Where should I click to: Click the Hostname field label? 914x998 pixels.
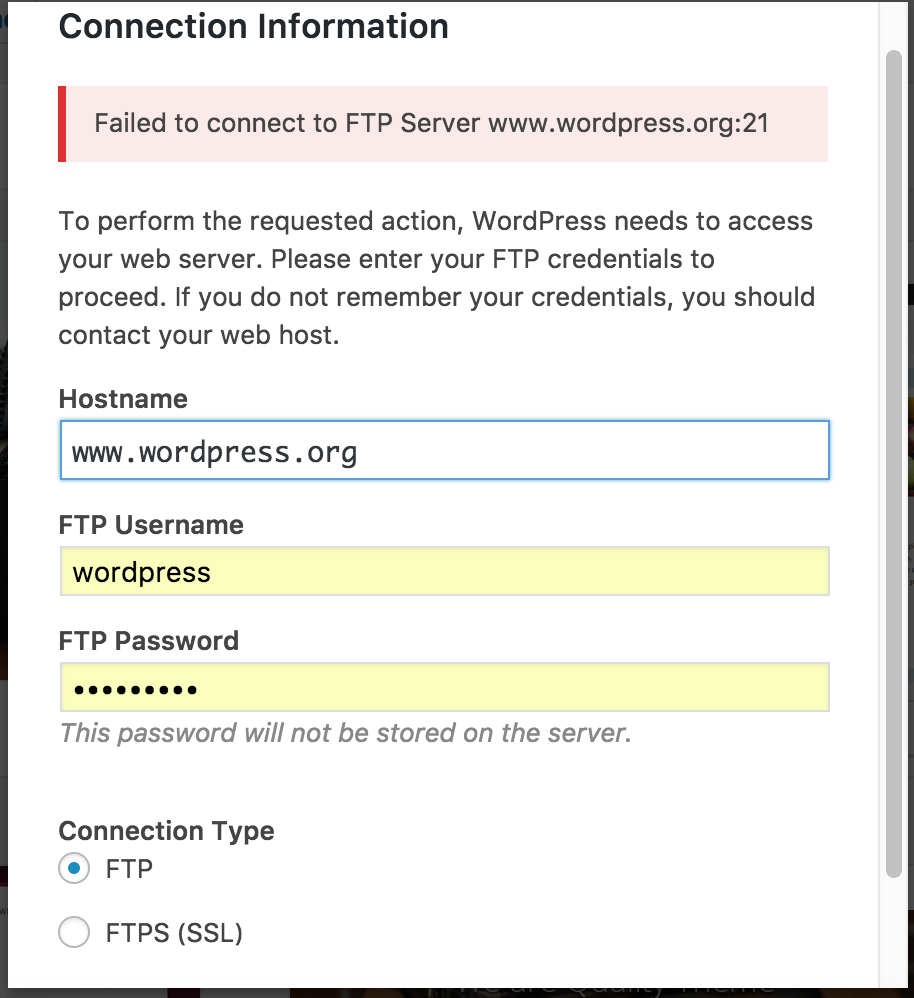coord(123,399)
